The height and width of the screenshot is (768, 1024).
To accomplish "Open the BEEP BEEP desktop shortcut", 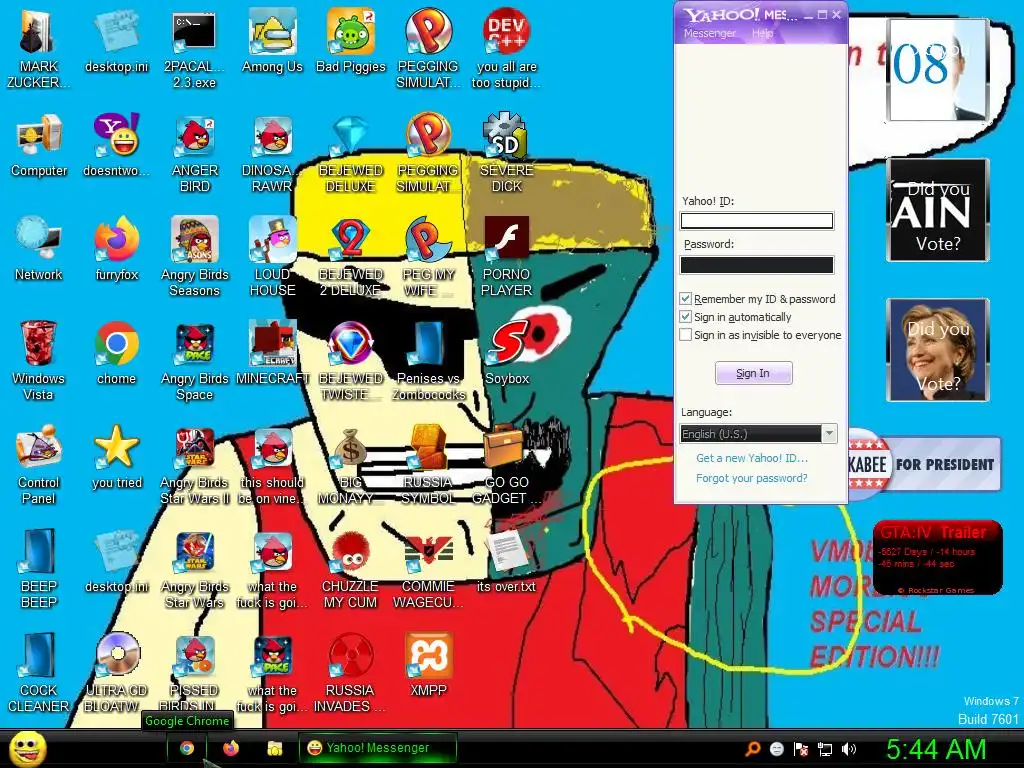I will pyautogui.click(x=39, y=568).
